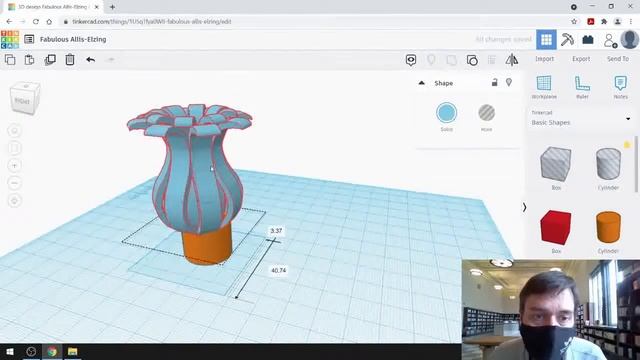The width and height of the screenshot is (640, 360).
Task: Click the design name Fabulous Allis-Elzing
Action: 73,39
